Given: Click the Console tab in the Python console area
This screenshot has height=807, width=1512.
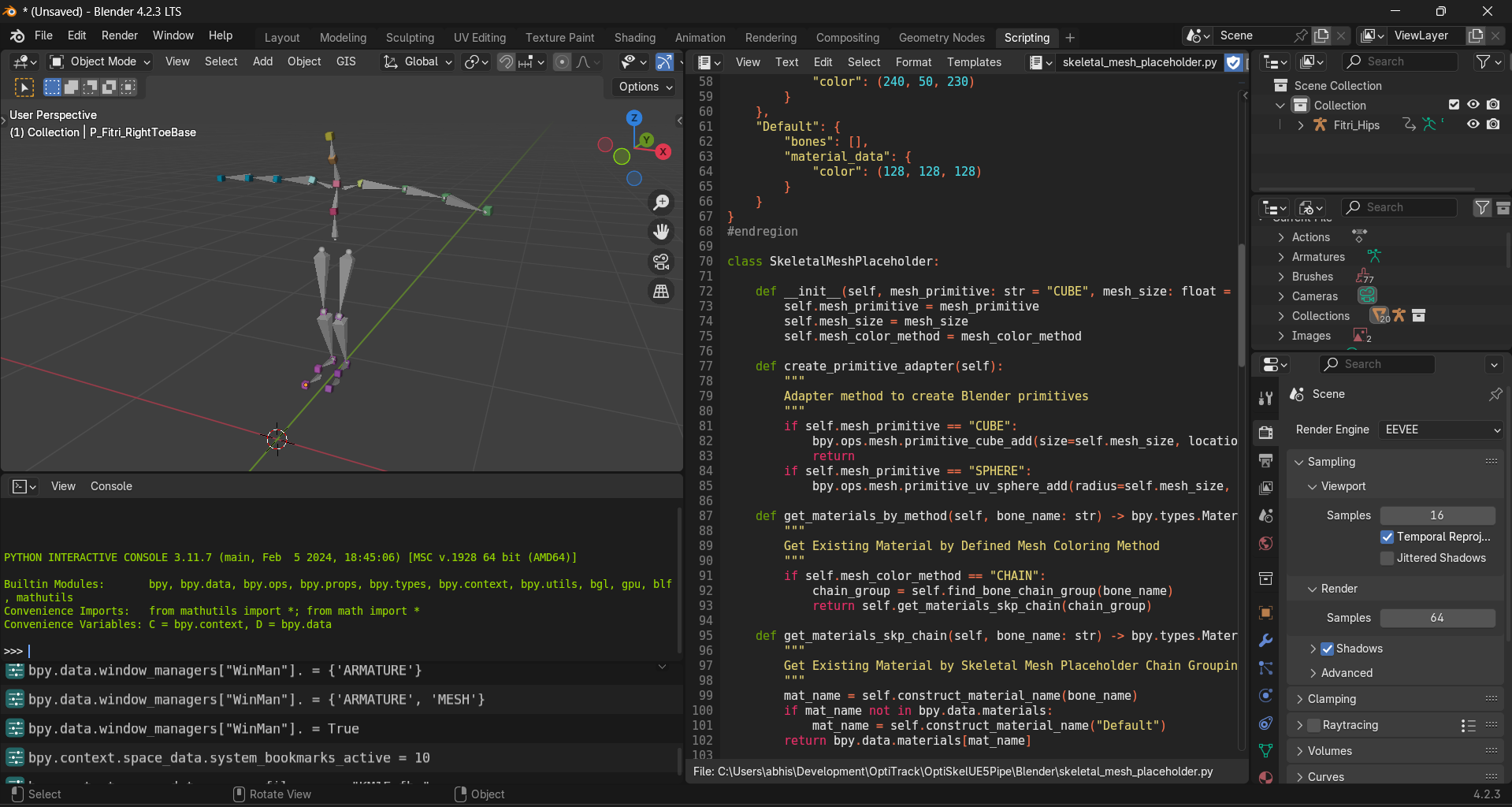Looking at the screenshot, I should point(110,485).
